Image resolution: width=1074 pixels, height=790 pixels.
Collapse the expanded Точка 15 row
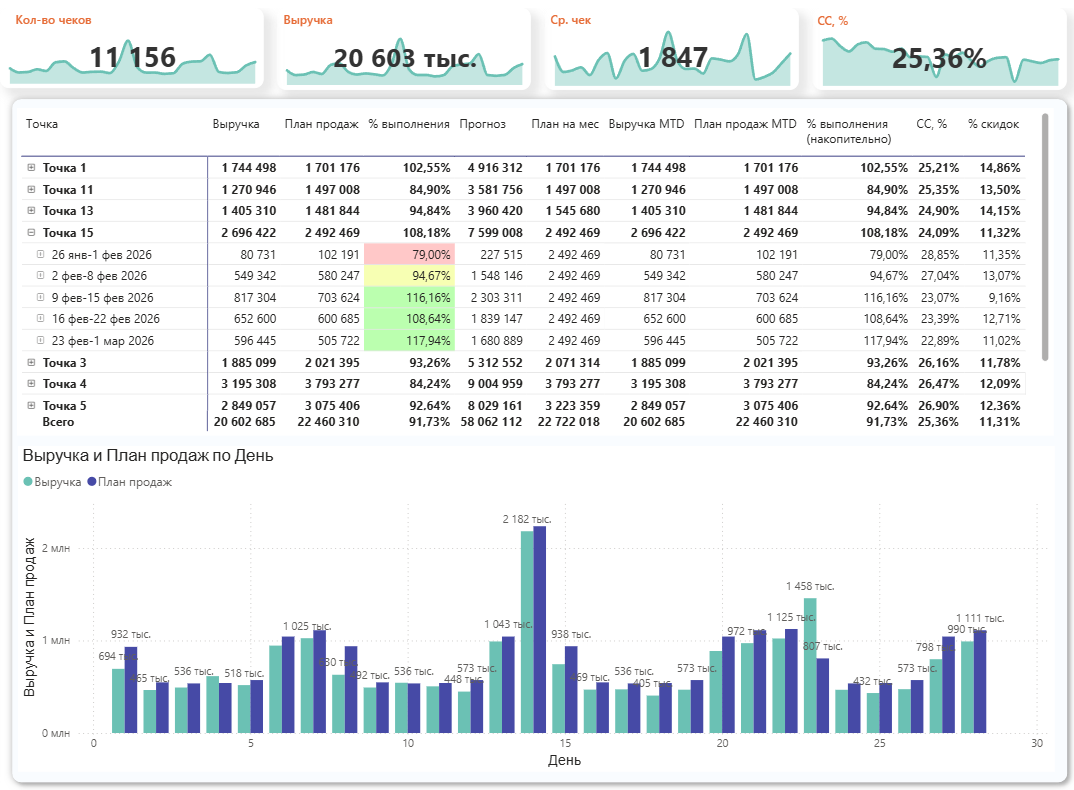(x=31, y=233)
